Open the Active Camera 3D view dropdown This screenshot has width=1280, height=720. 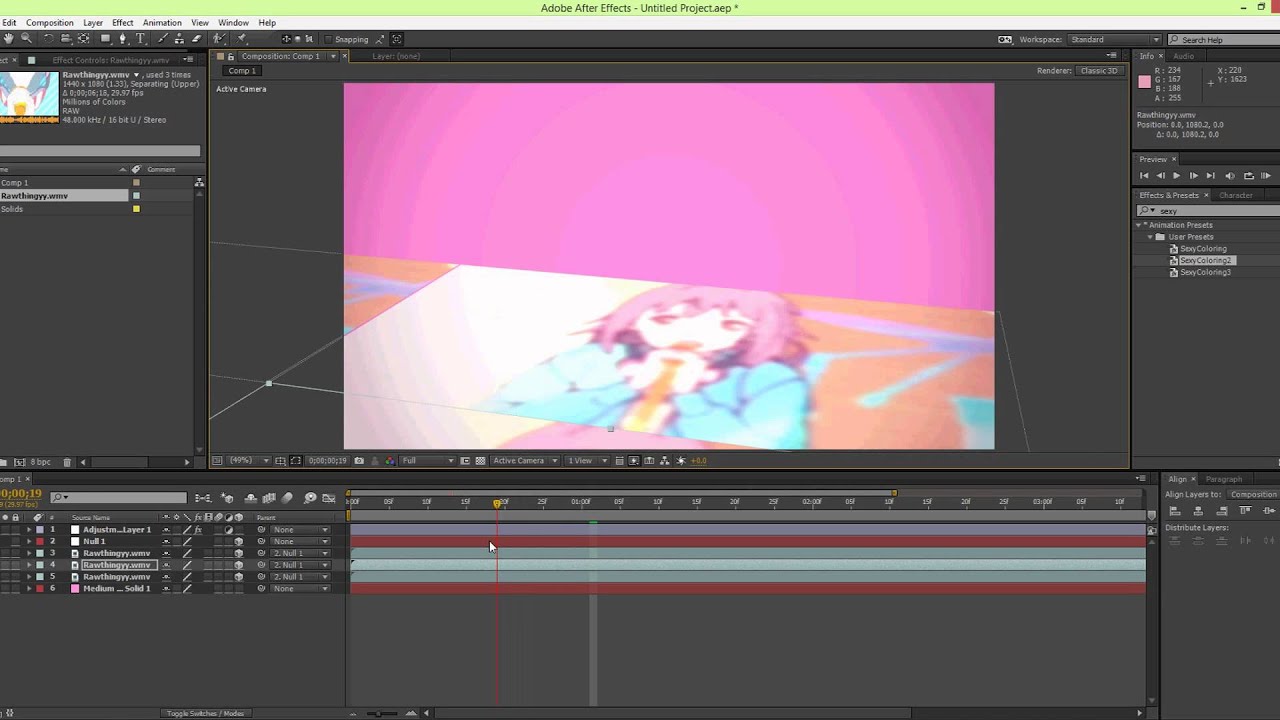[523, 461]
